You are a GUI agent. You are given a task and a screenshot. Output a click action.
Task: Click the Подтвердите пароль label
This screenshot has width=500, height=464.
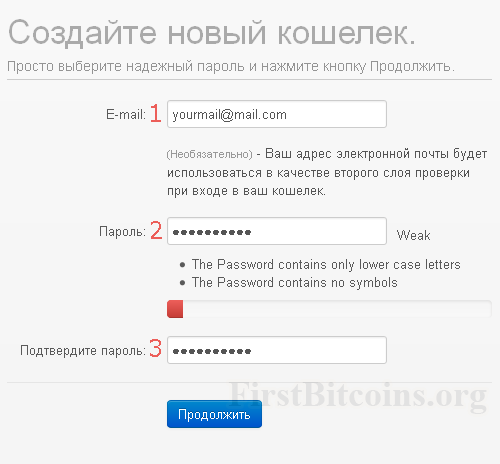click(83, 351)
